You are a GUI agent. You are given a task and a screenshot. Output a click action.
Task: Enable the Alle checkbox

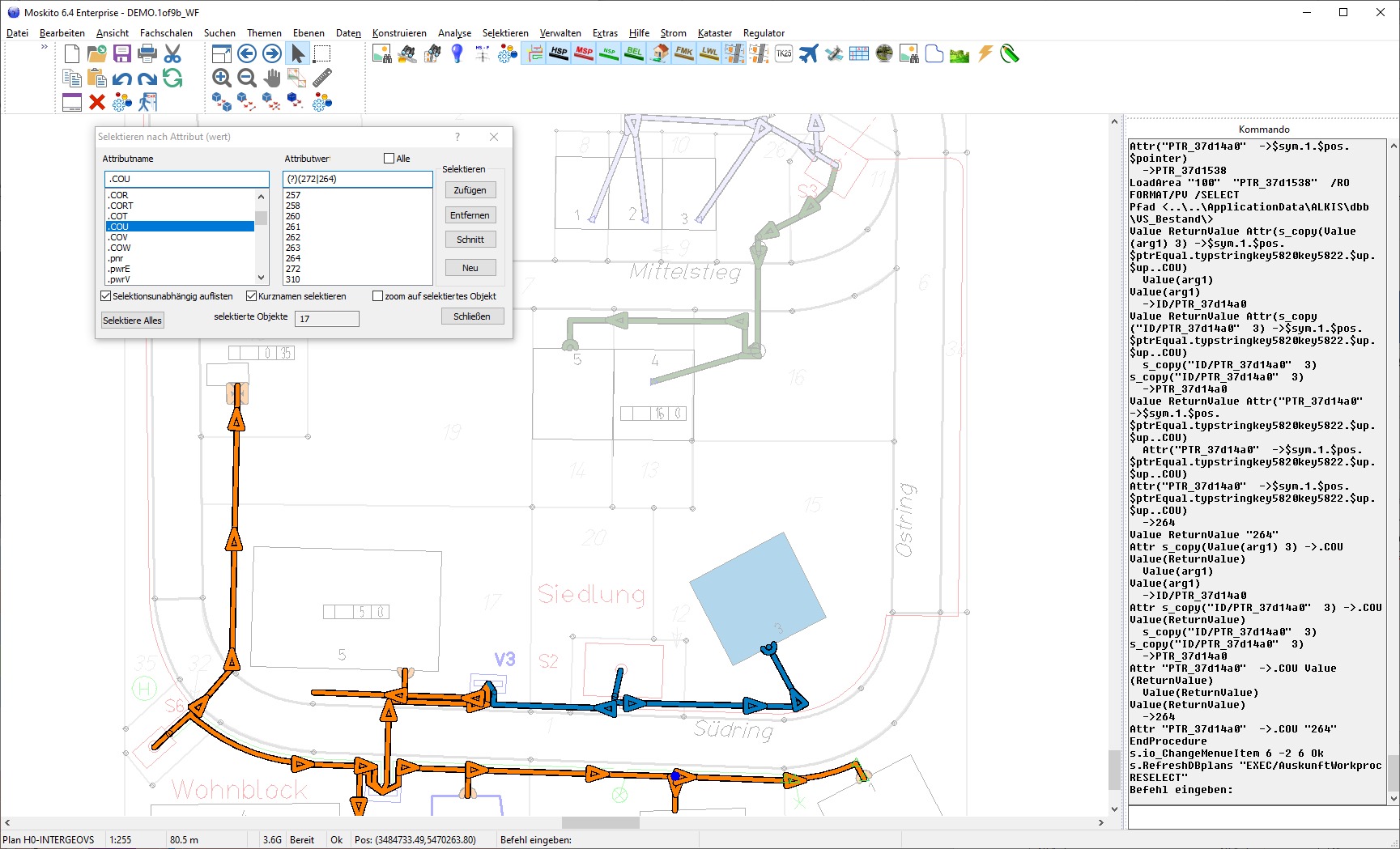389,159
